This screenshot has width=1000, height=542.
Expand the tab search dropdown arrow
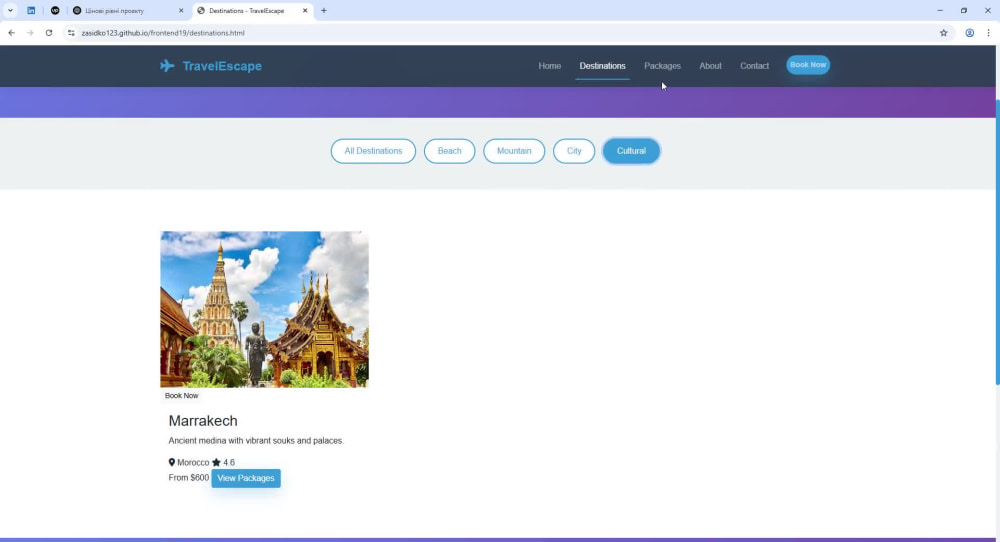click(x=10, y=11)
